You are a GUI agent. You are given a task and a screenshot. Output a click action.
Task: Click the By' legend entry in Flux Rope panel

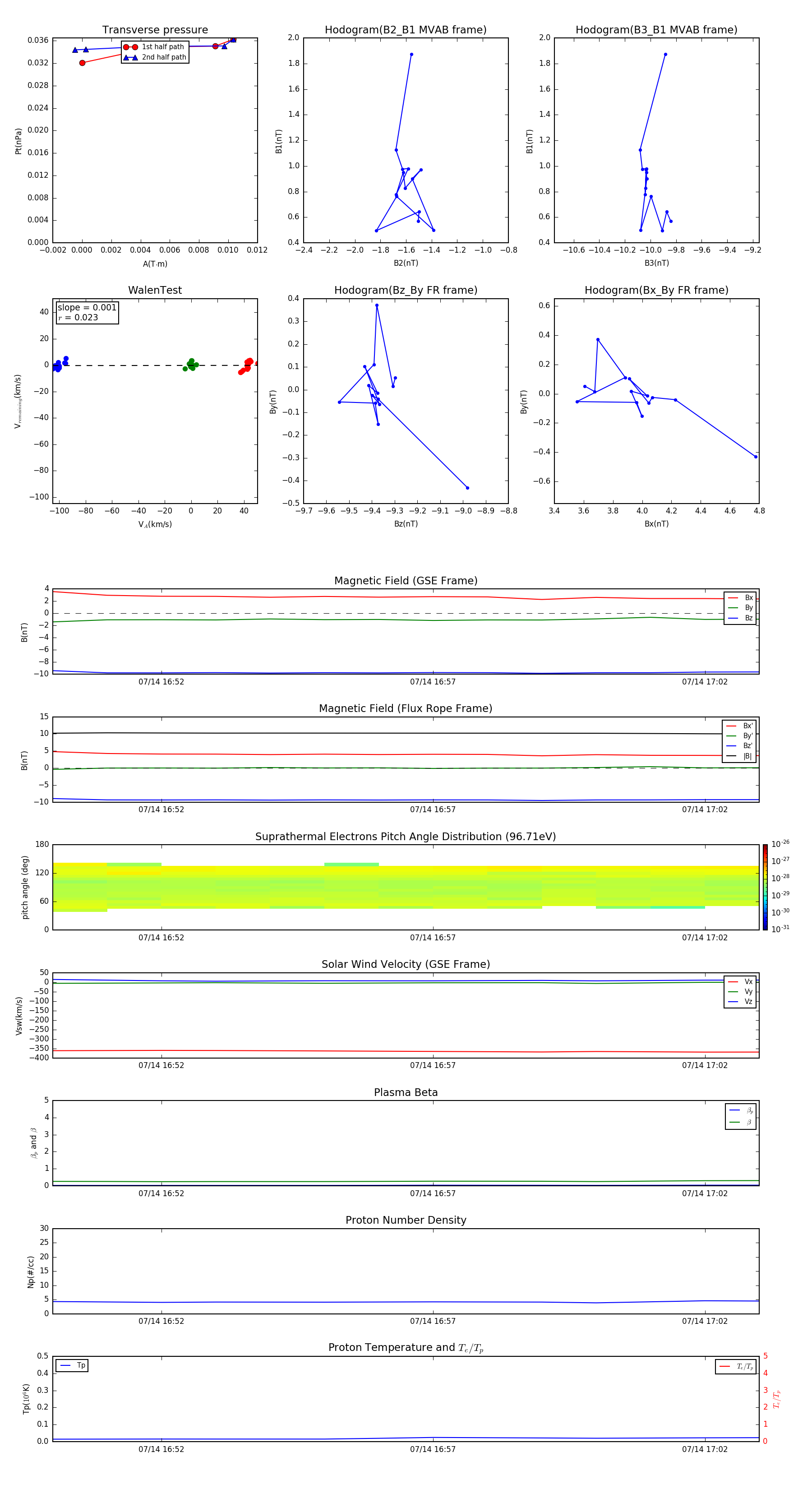(740, 736)
